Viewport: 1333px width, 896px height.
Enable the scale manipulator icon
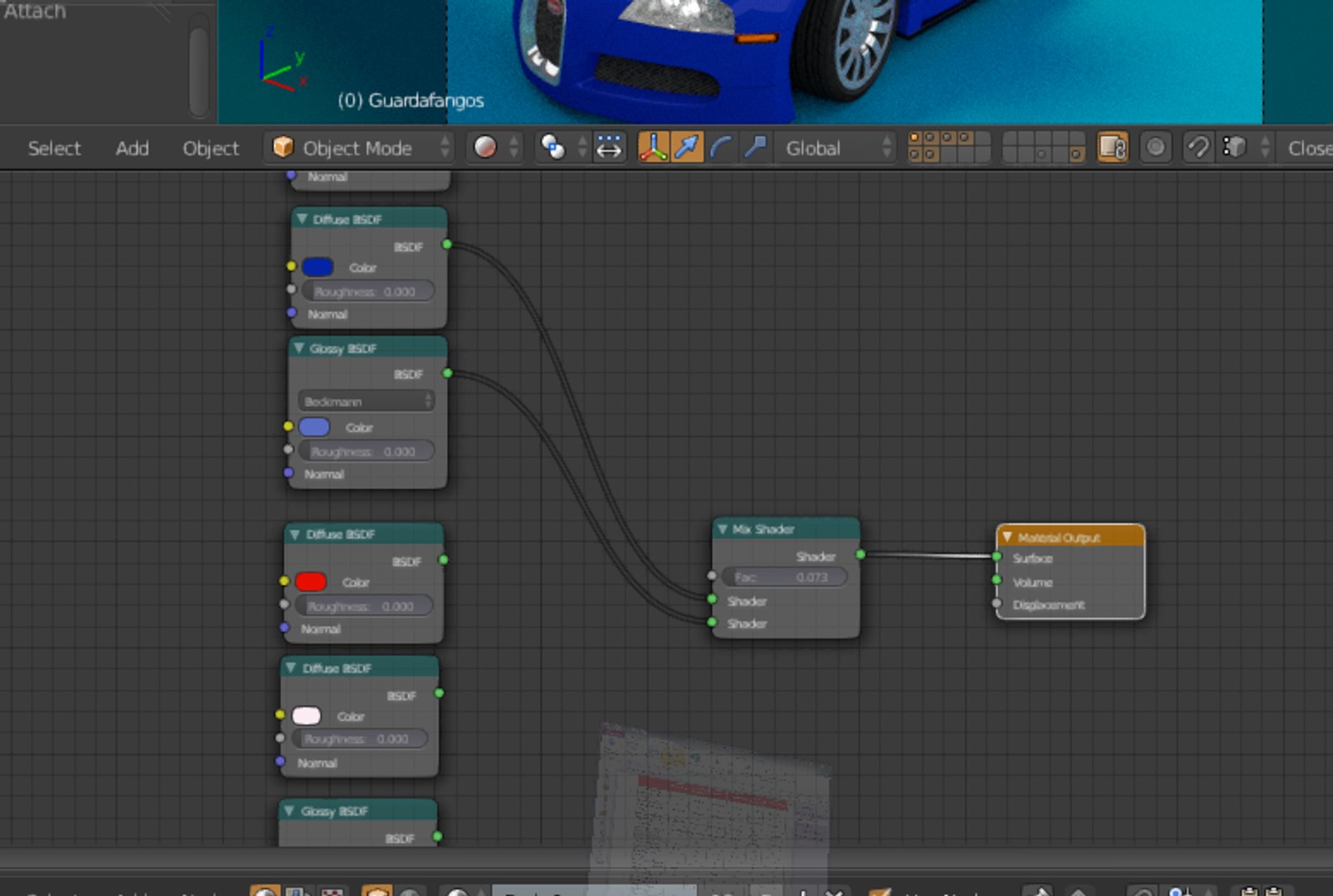coord(755,148)
